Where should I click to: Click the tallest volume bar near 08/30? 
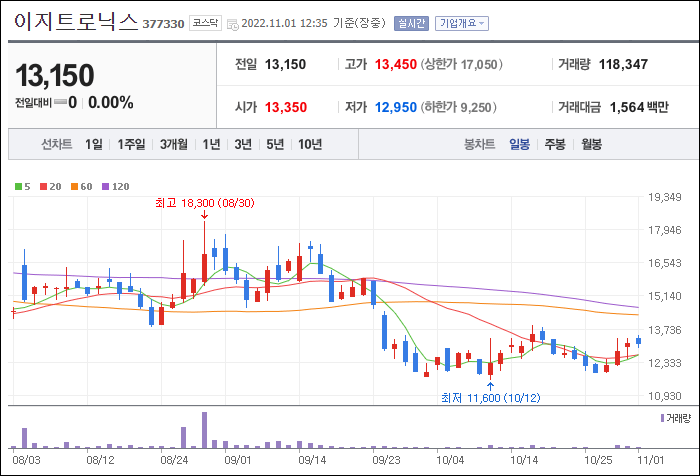pyautogui.click(x=204, y=430)
